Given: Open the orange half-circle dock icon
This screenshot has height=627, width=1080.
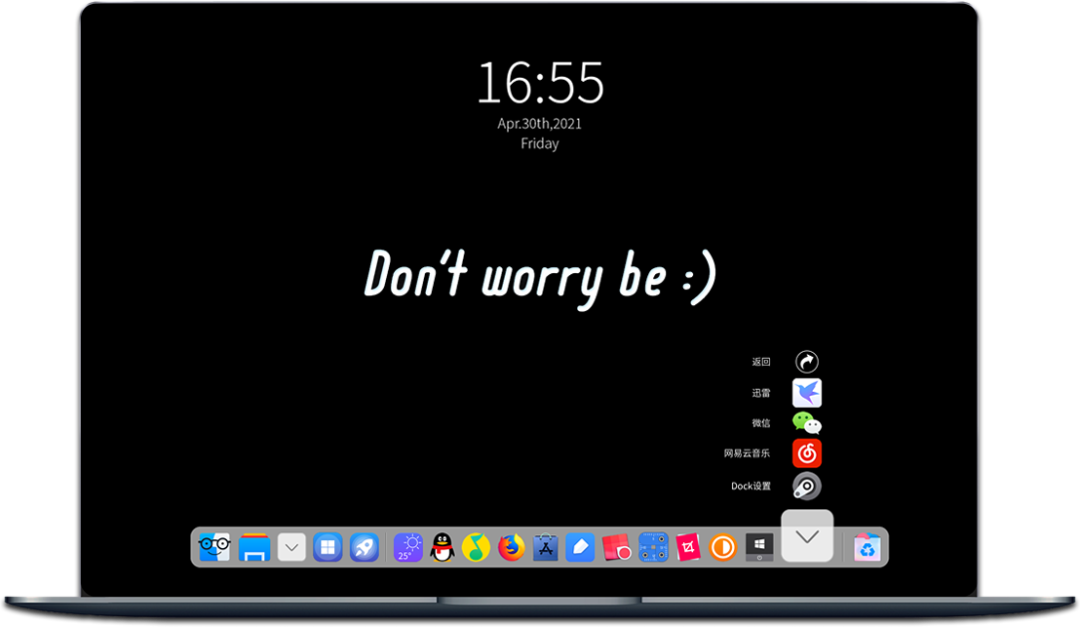Looking at the screenshot, I should pos(722,547).
